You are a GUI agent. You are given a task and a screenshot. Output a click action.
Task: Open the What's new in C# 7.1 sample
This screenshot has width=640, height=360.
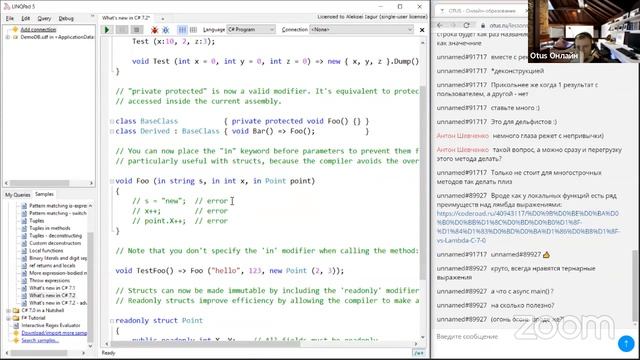52,288
